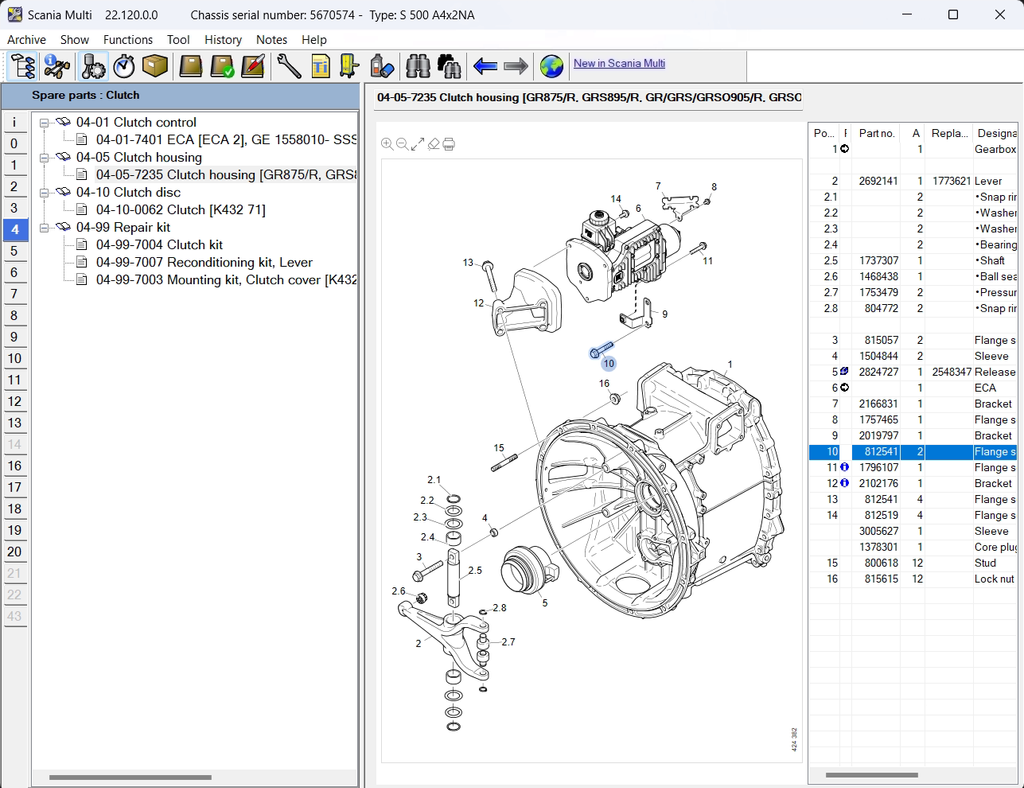1024x788 pixels.
Task: Open the New in Scania Multi link
Action: click(x=619, y=64)
